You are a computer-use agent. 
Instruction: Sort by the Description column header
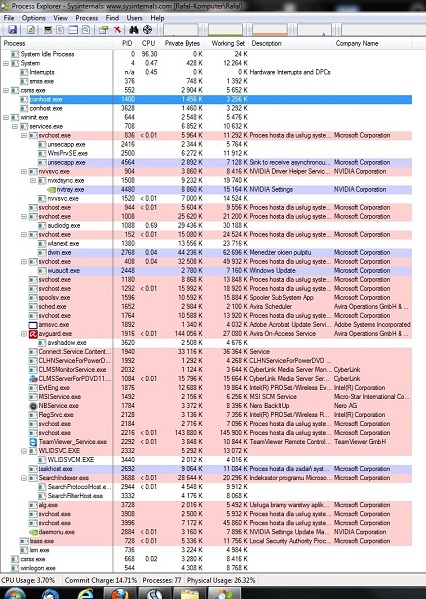pyautogui.click(x=291, y=44)
